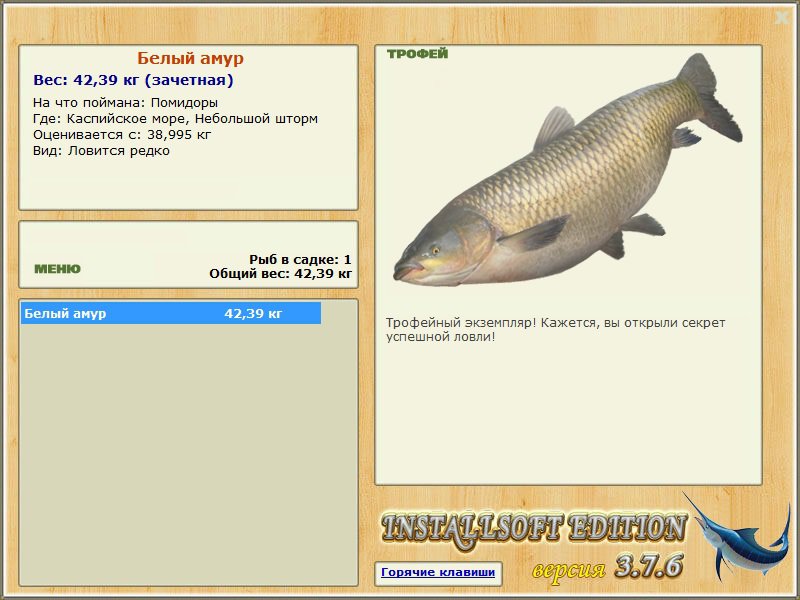Close the trophy window with the X
The height and width of the screenshot is (600, 800).
pyautogui.click(x=782, y=18)
